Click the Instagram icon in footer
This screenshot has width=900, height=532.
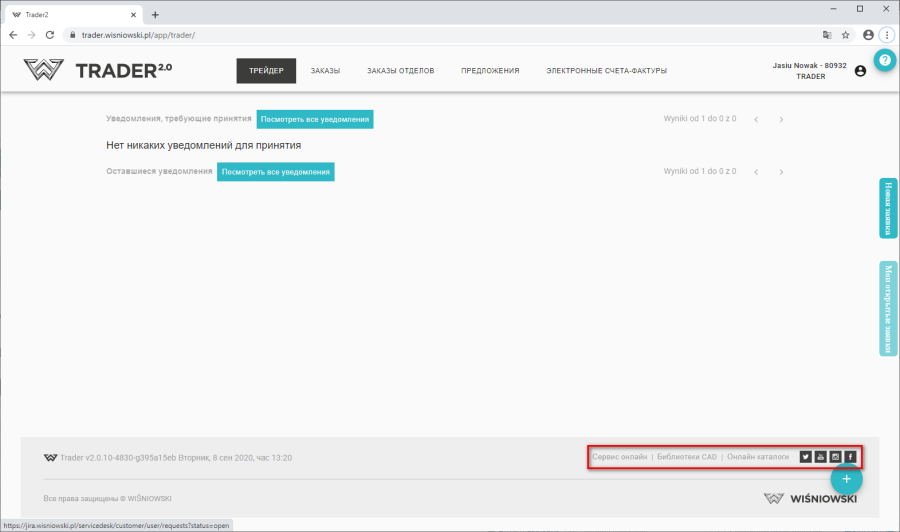pos(836,457)
